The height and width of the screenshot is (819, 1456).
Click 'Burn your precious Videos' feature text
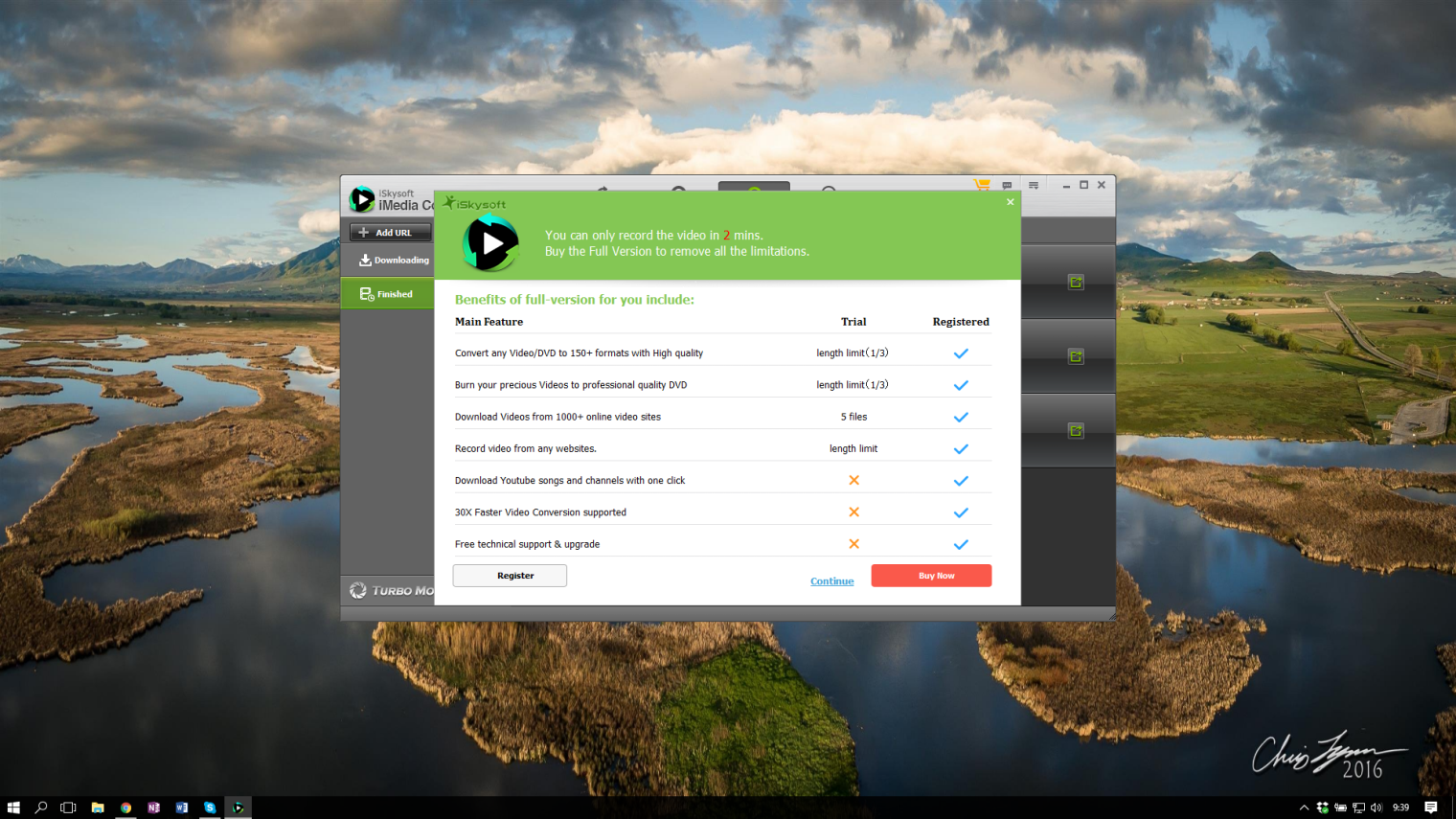click(x=571, y=385)
